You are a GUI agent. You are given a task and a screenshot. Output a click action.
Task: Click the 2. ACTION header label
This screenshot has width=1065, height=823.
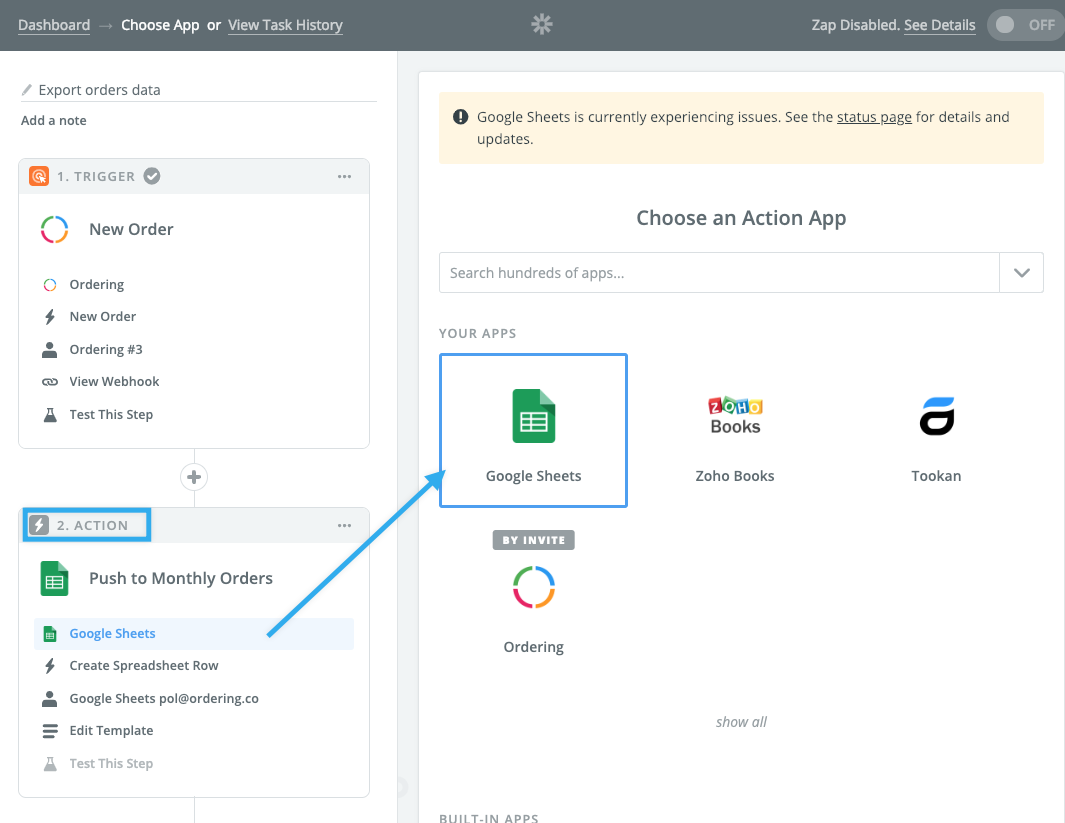(92, 526)
